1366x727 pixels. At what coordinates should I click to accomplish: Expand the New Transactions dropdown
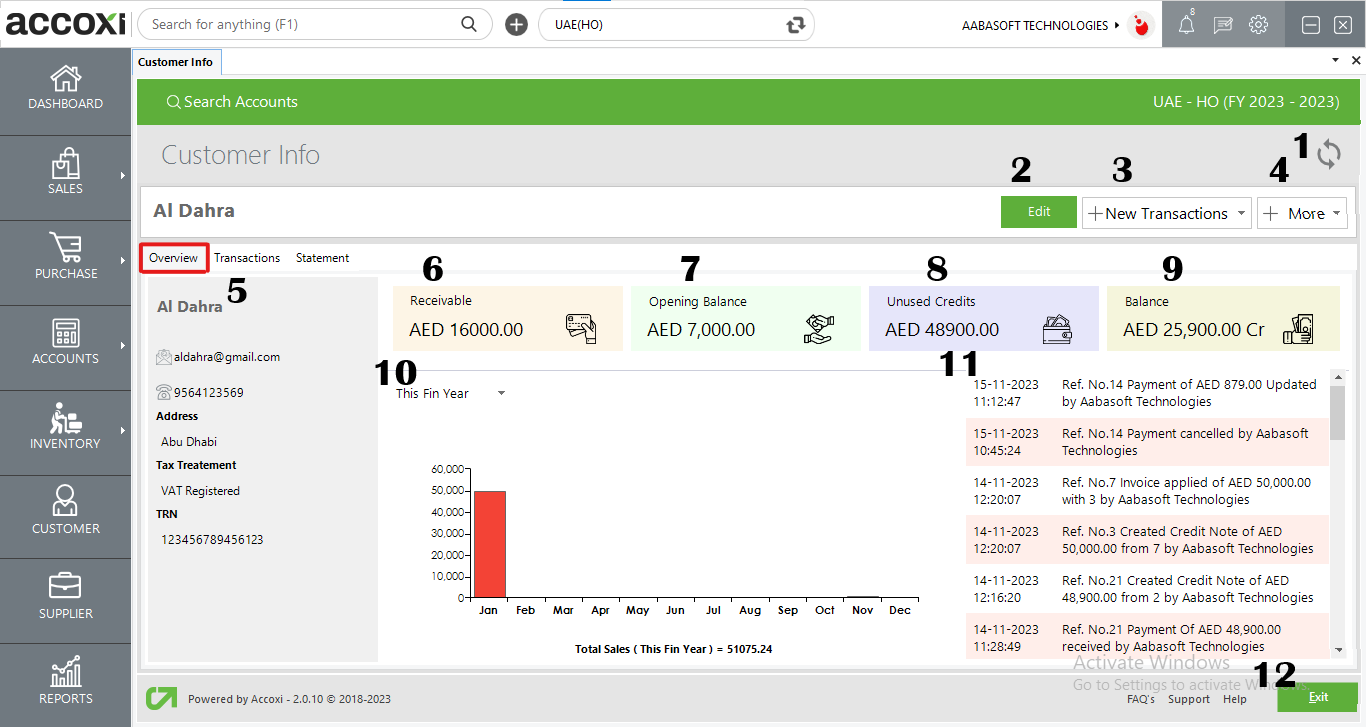click(x=1166, y=213)
